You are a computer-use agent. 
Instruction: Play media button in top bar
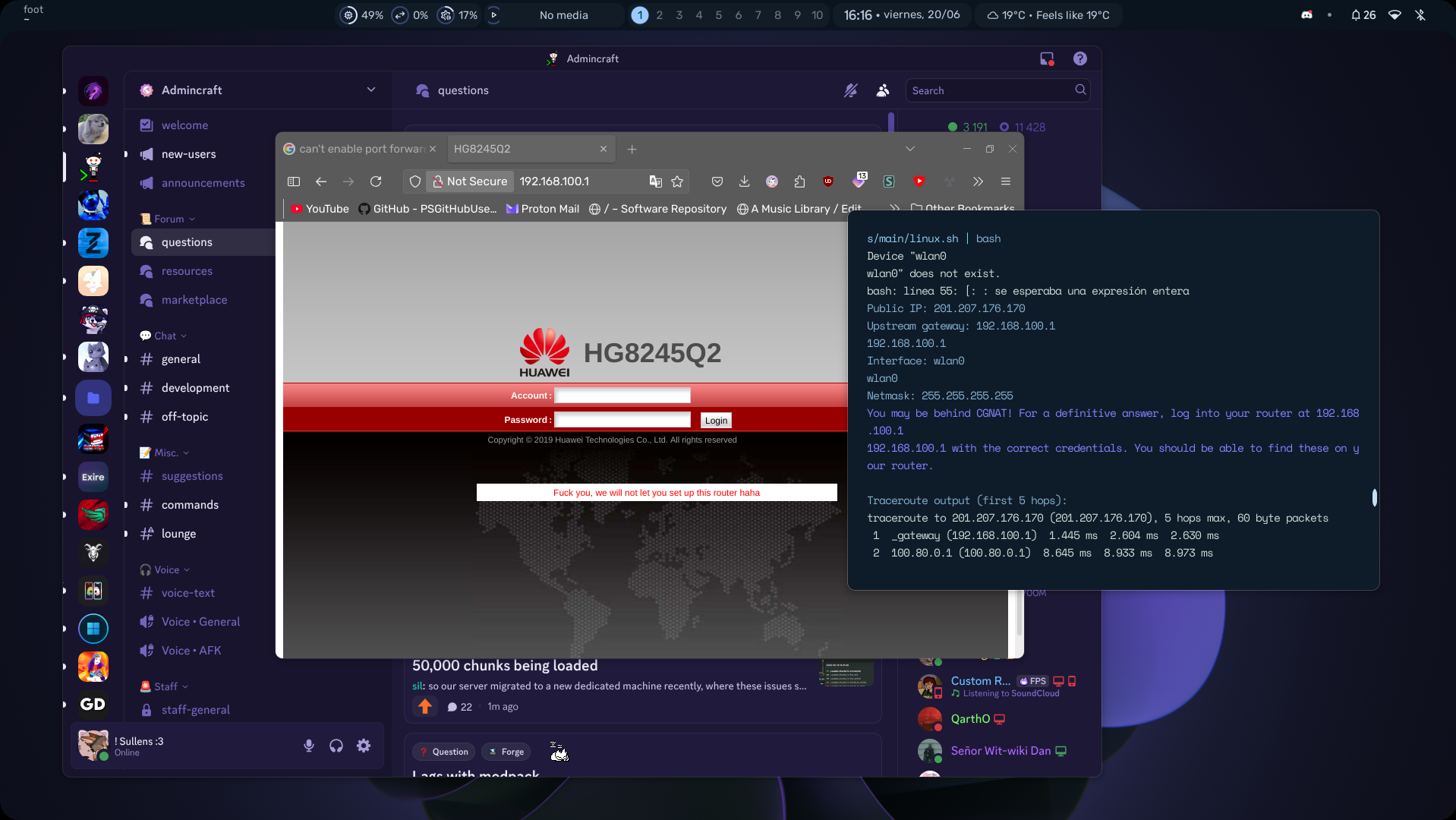(493, 15)
